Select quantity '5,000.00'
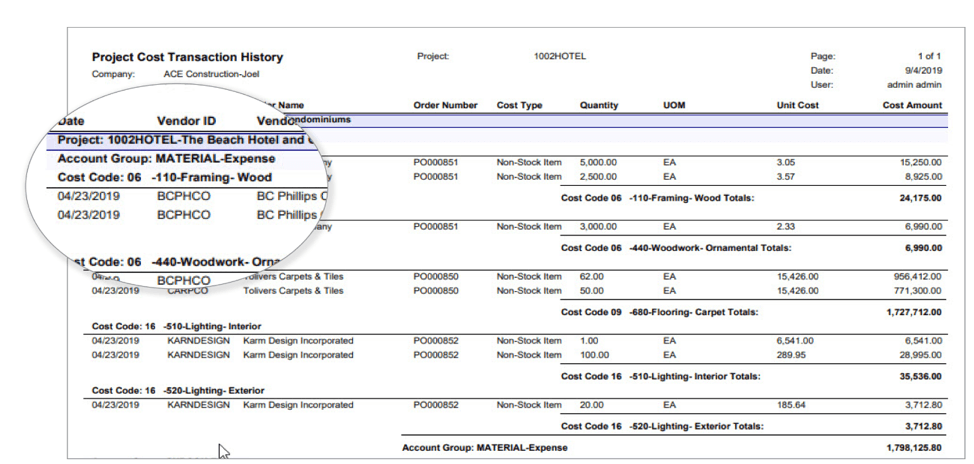This screenshot has height=464, width=974. click(598, 163)
